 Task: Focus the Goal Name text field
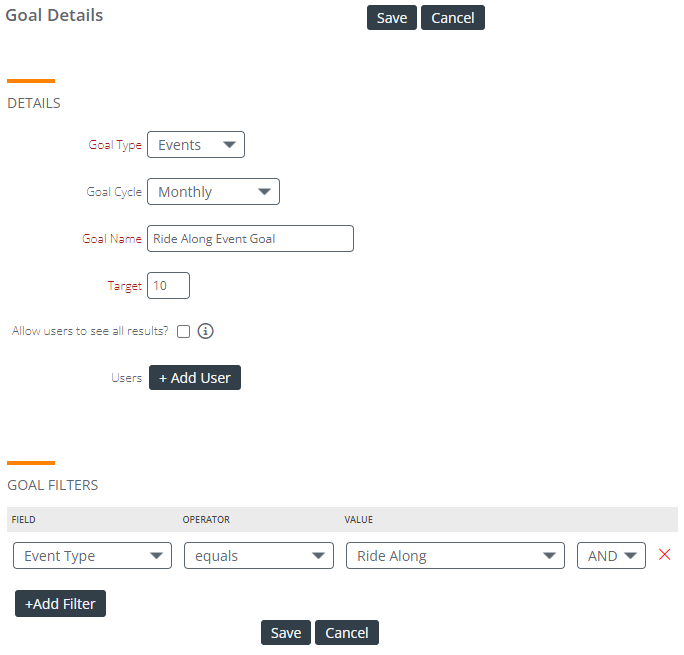250,239
